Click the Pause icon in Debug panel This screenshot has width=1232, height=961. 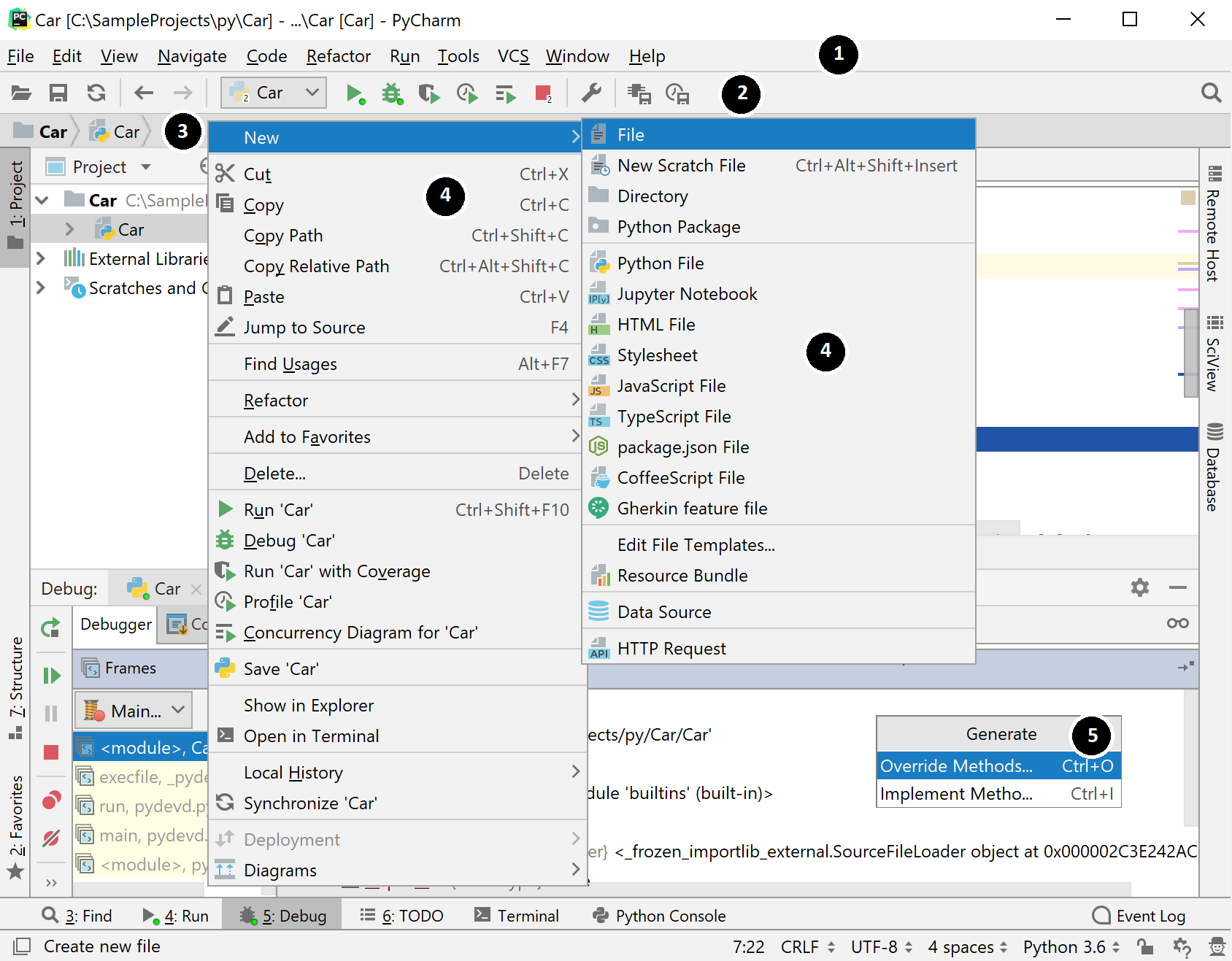point(51,713)
